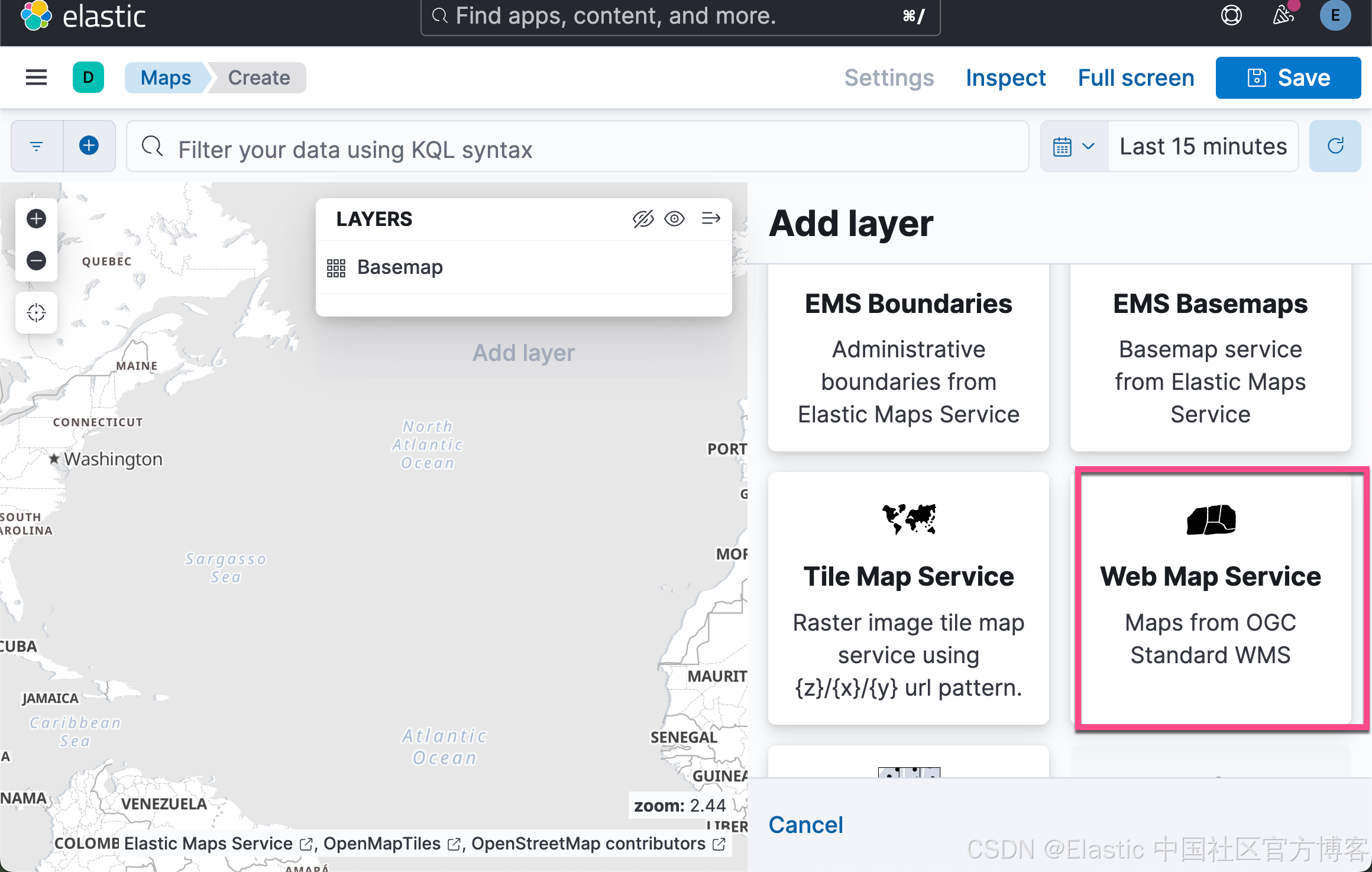The image size is (1372, 872).
Task: Open the saved filters menu
Action: pyautogui.click(x=37, y=146)
